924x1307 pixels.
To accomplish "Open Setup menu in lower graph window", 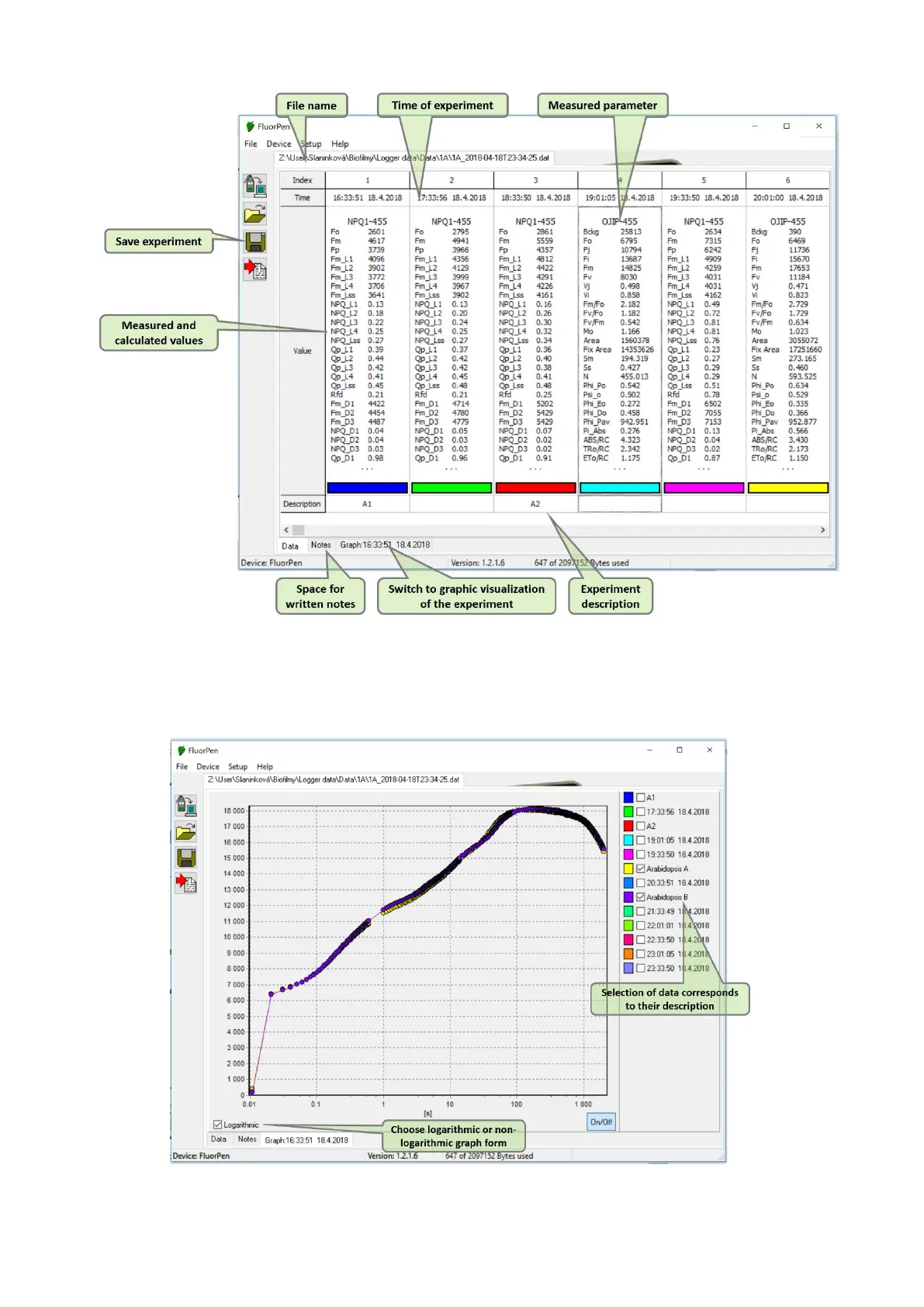I will pyautogui.click(x=237, y=766).
